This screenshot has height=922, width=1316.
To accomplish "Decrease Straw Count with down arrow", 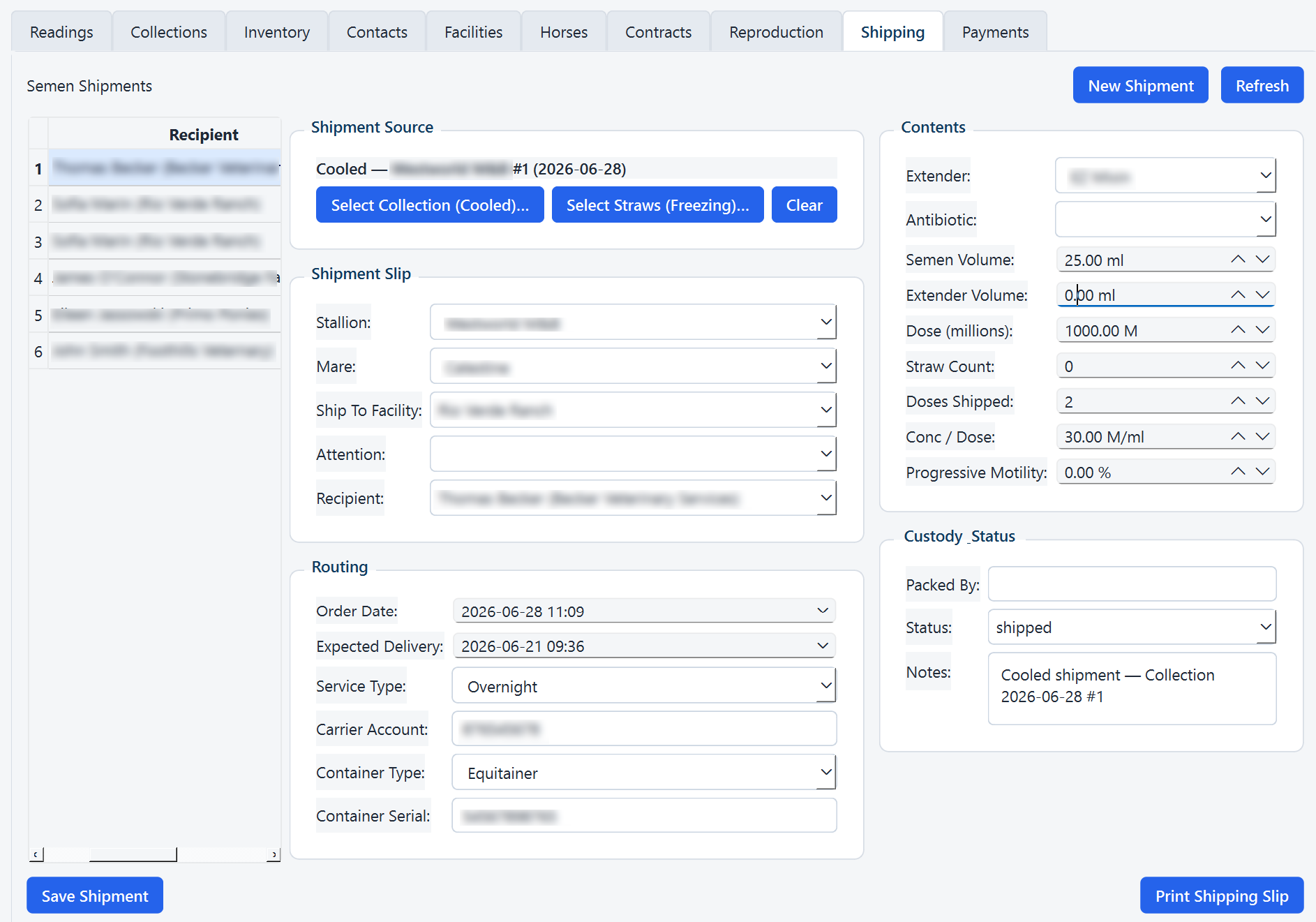I will click(1262, 366).
